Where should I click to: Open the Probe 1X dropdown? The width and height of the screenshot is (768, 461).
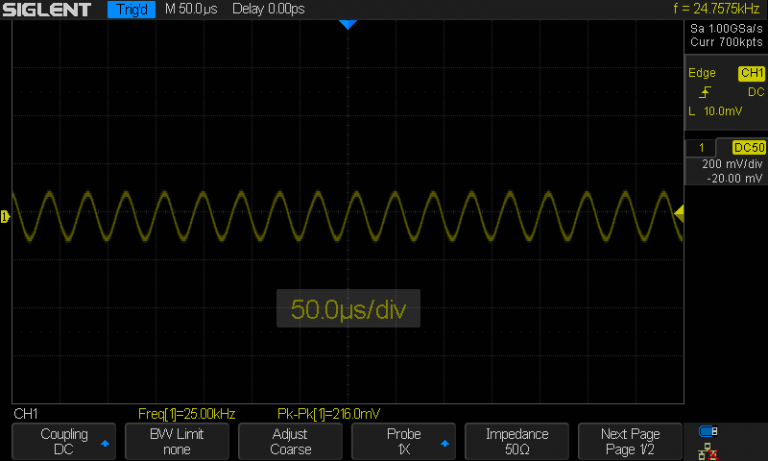pos(404,442)
